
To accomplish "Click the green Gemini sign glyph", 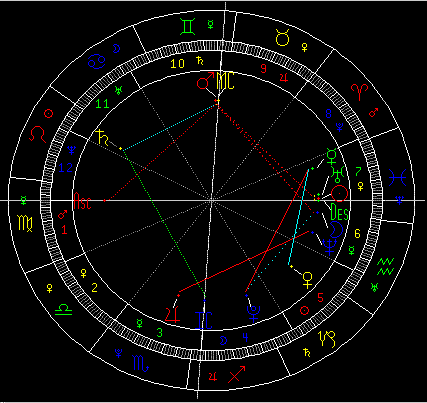I will [188, 27].
